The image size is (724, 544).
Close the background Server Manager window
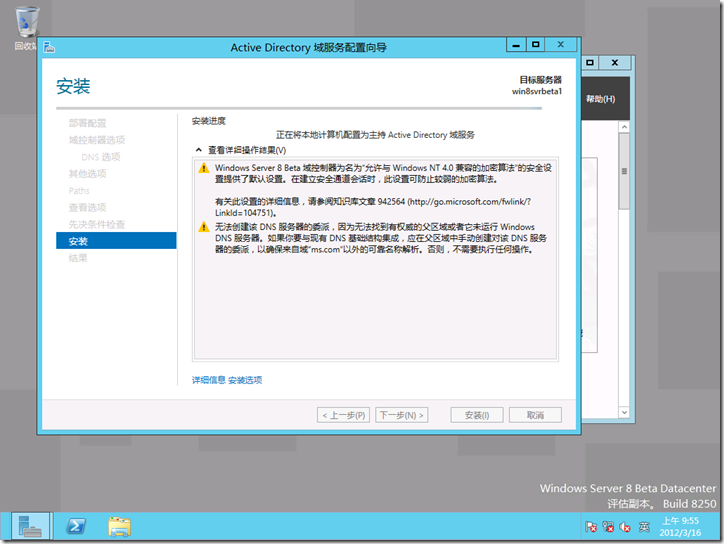pos(615,62)
